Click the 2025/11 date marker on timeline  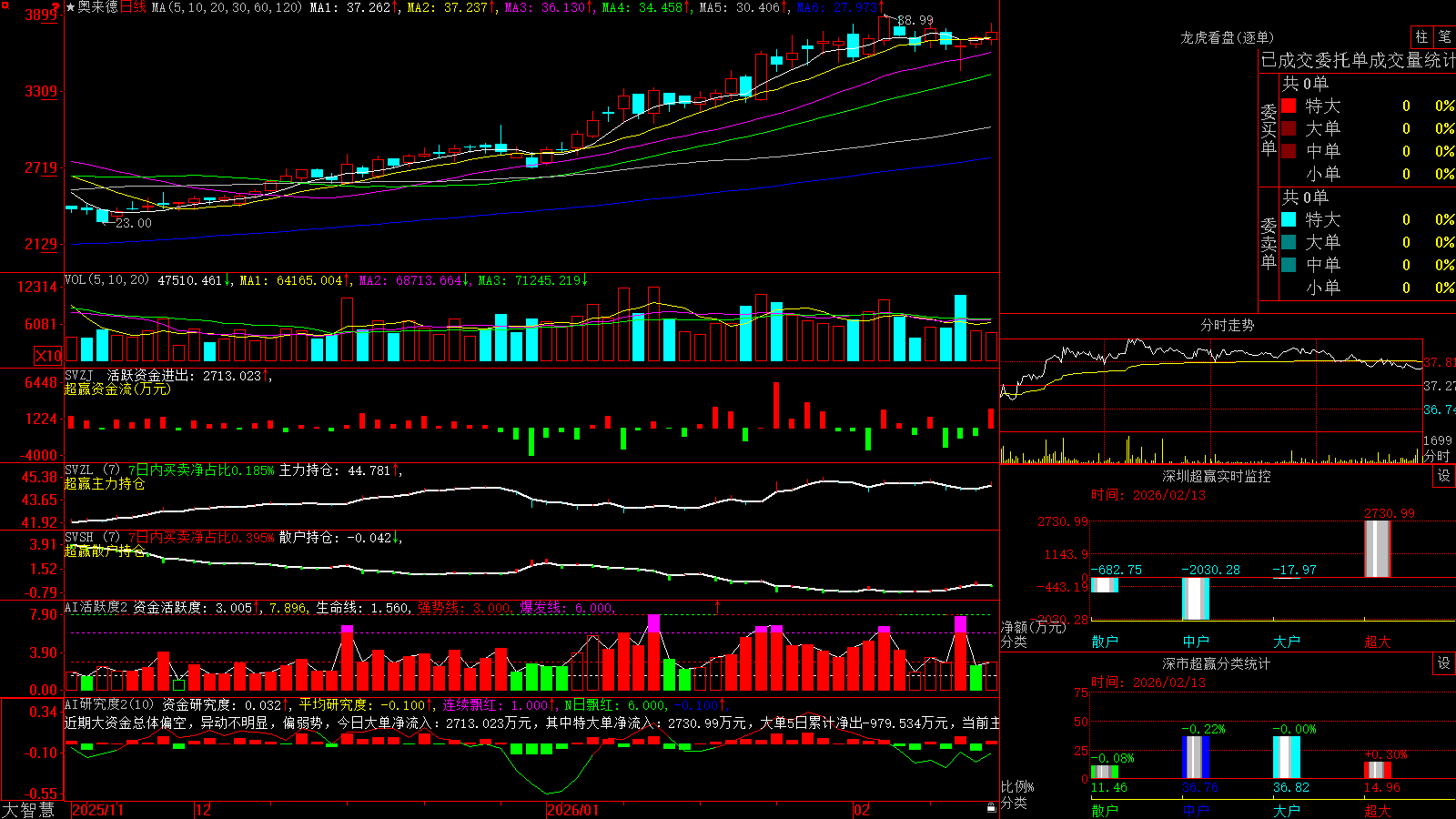[97, 810]
